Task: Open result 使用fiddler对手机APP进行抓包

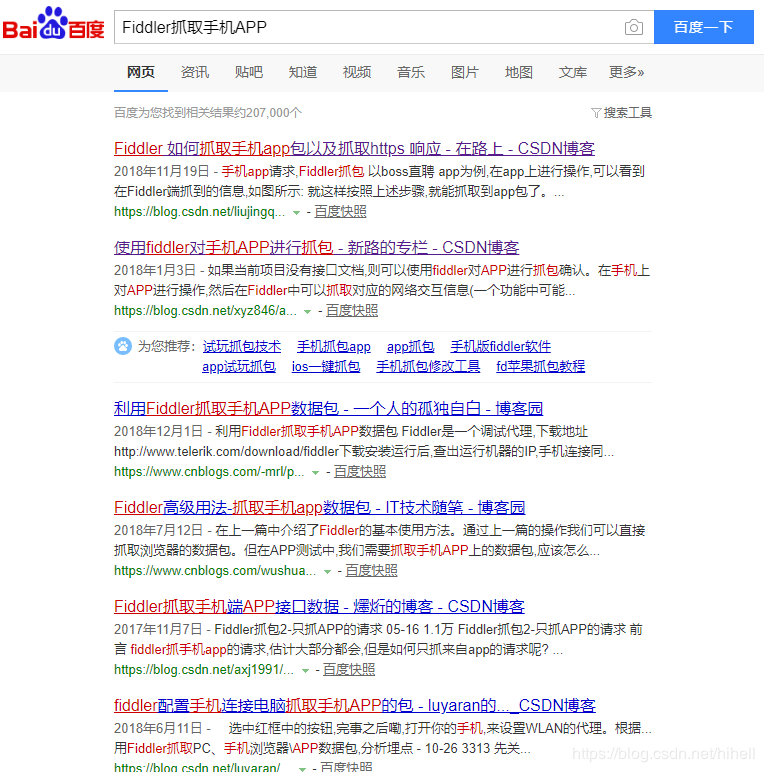Action: (x=317, y=248)
